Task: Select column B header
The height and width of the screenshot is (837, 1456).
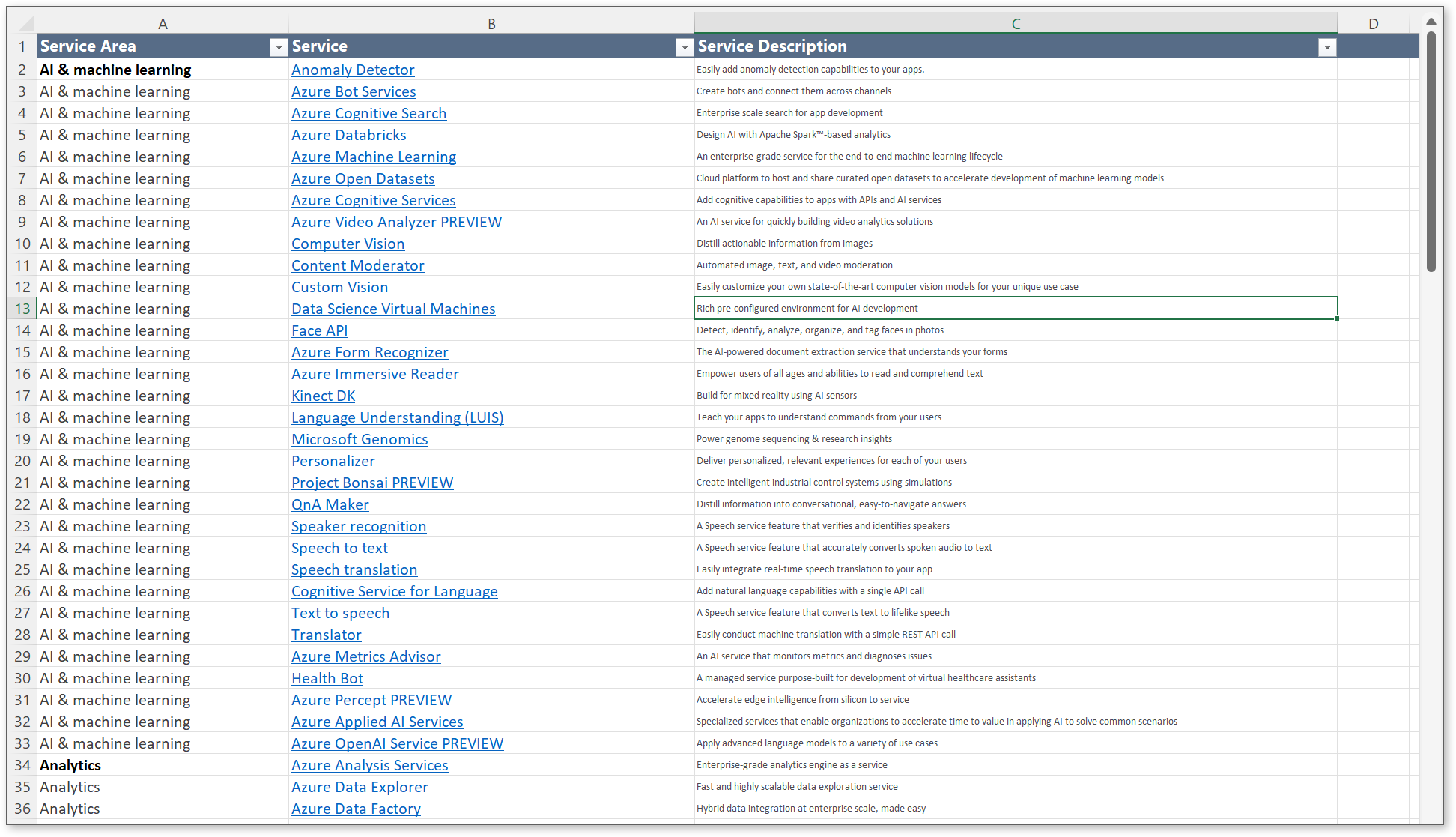Action: [x=491, y=24]
